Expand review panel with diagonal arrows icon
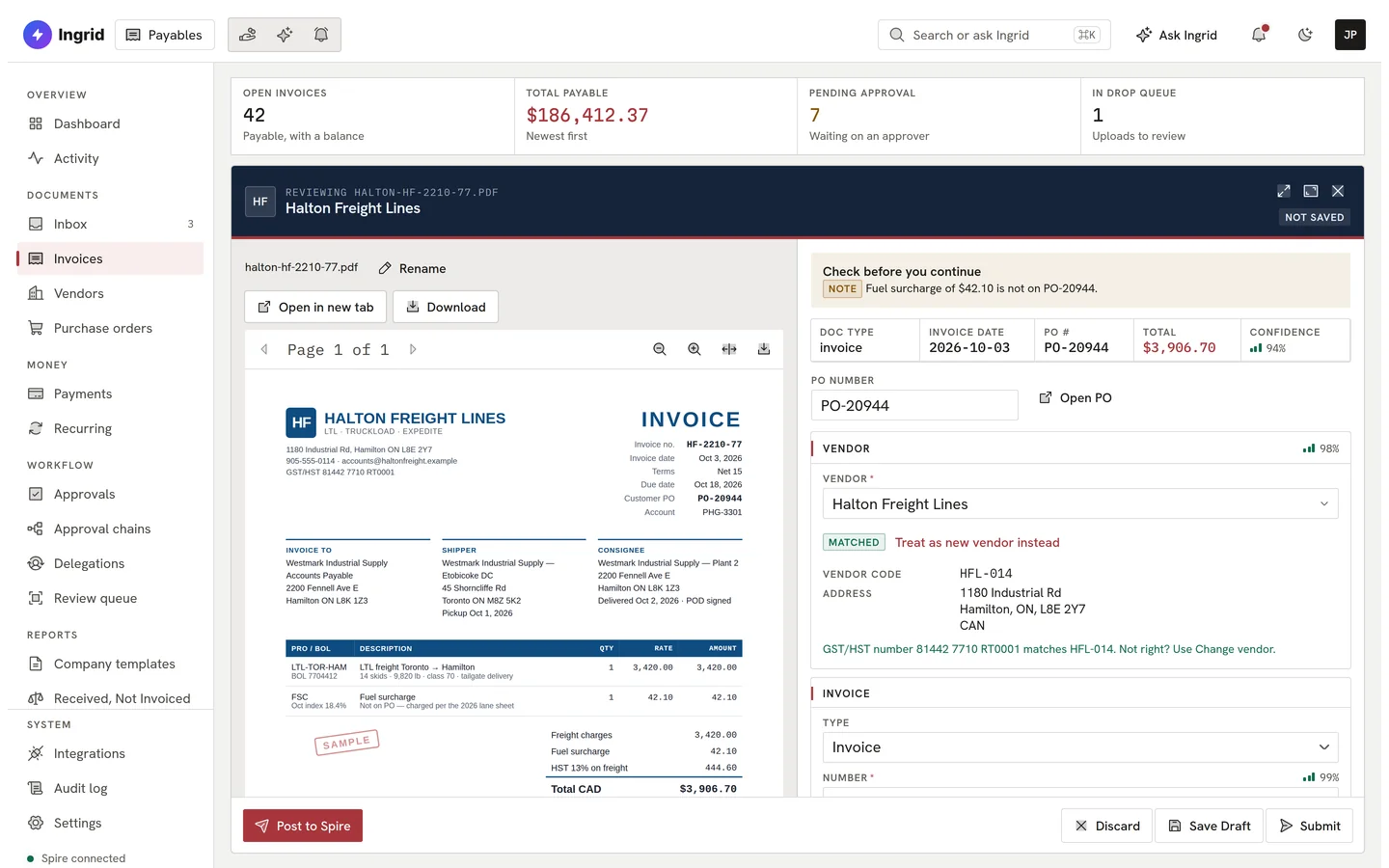Screen dimensions: 1389x868 1284,191
